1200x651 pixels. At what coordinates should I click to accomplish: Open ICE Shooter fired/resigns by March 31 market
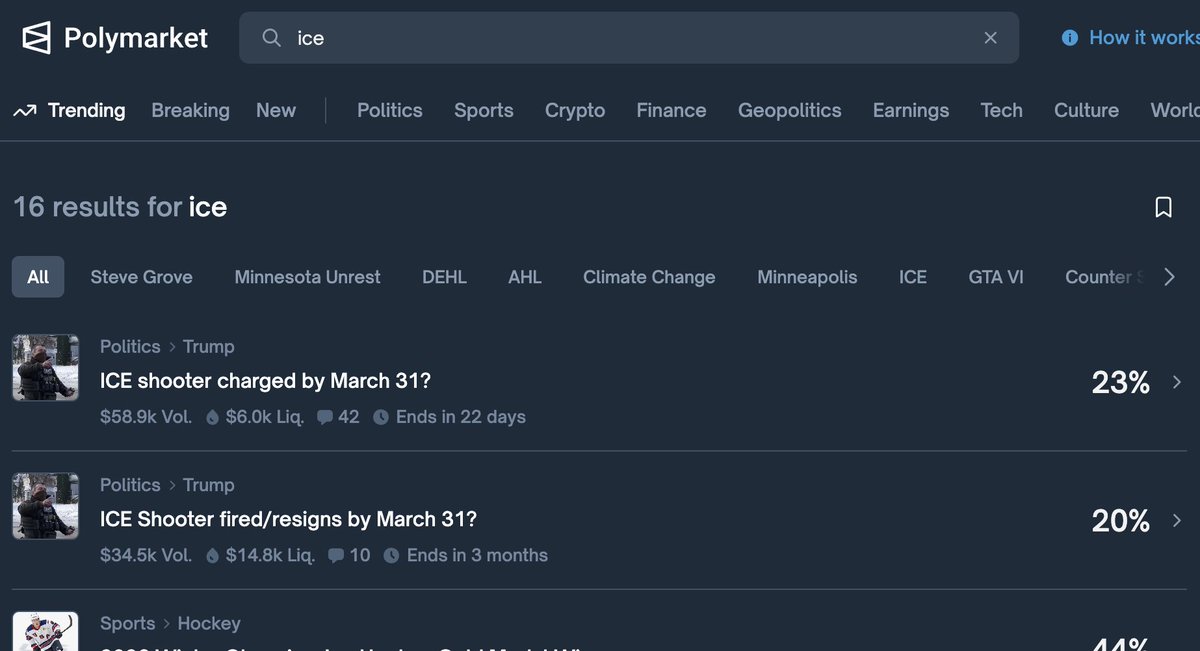tap(288, 520)
